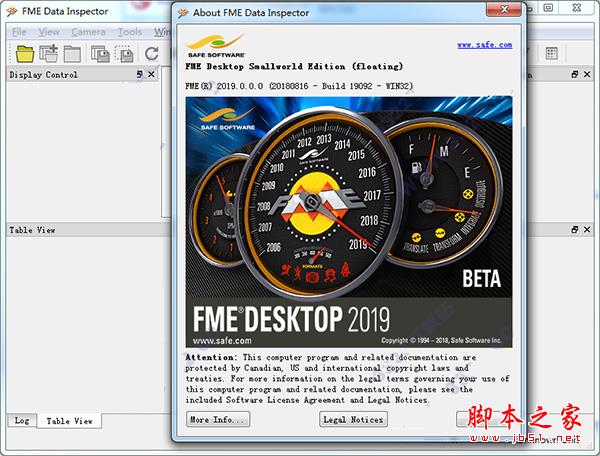Screen dimensions: 600x456
Task: Close the Display Control panel
Action: [151, 75]
